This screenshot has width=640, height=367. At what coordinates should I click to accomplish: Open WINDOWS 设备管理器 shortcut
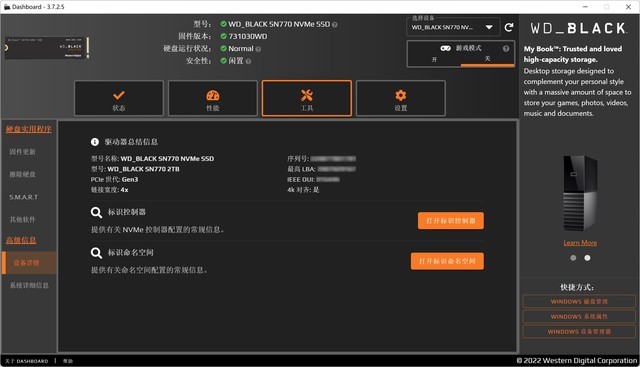pyautogui.click(x=579, y=332)
